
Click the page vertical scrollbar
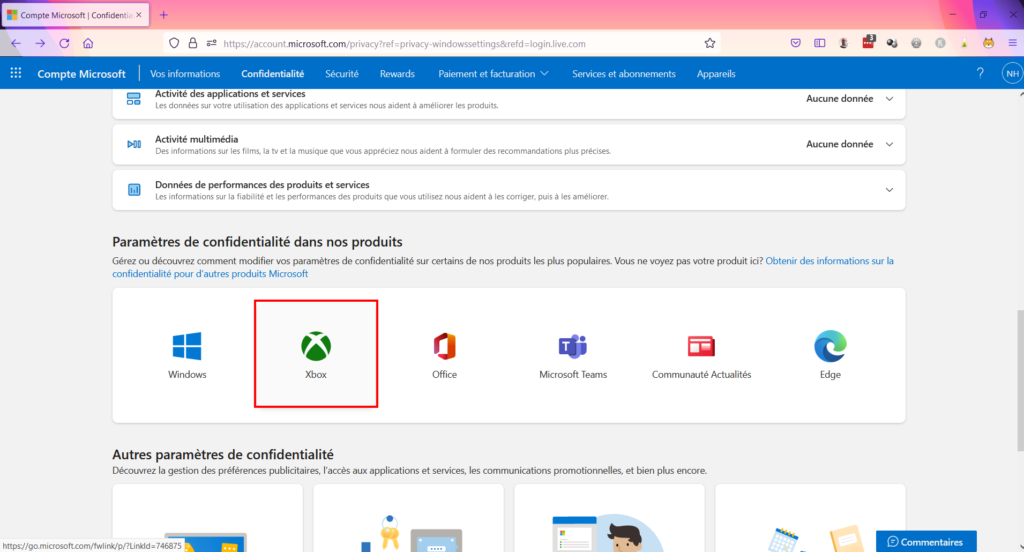click(1020, 381)
